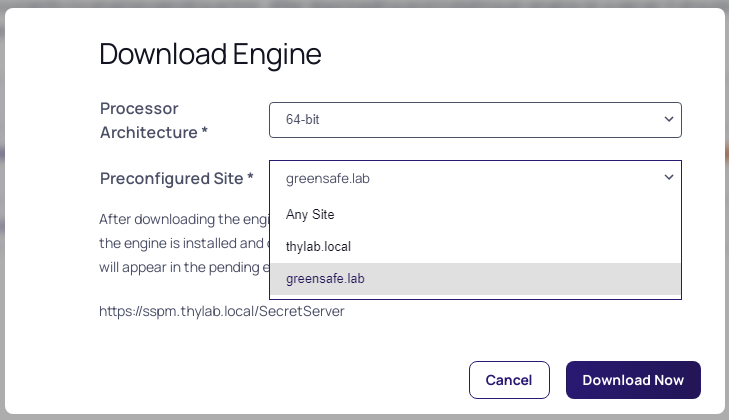Click the asterisk after Processor Architecture
The image size is (729, 420).
tap(205, 132)
